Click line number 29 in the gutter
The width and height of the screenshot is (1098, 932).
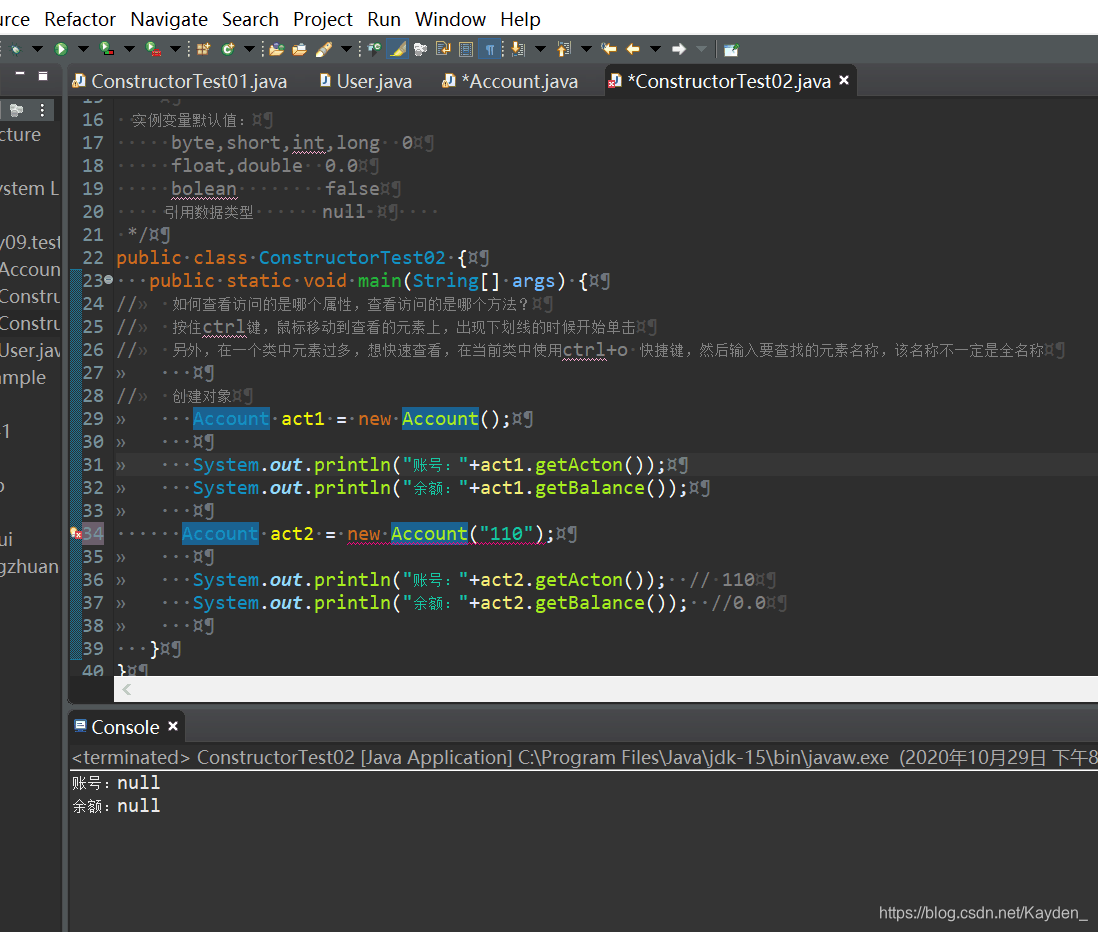pos(93,418)
